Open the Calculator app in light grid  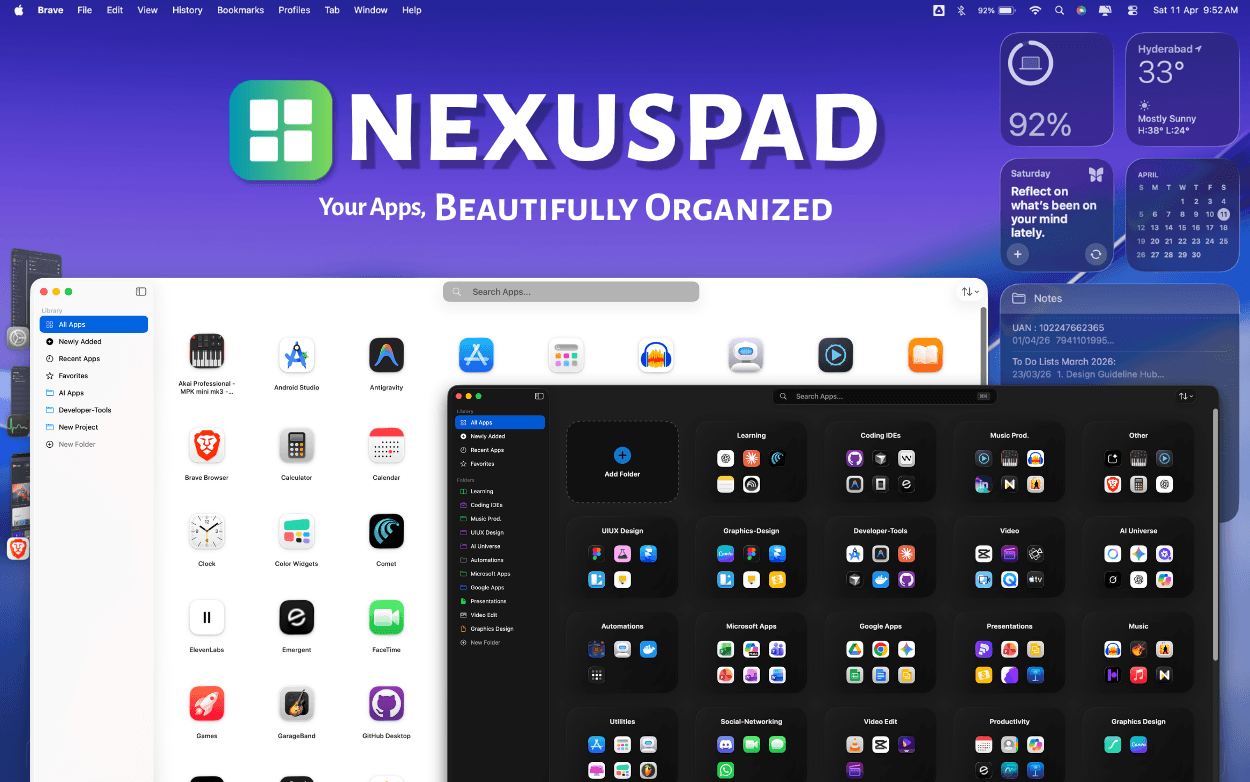click(296, 445)
